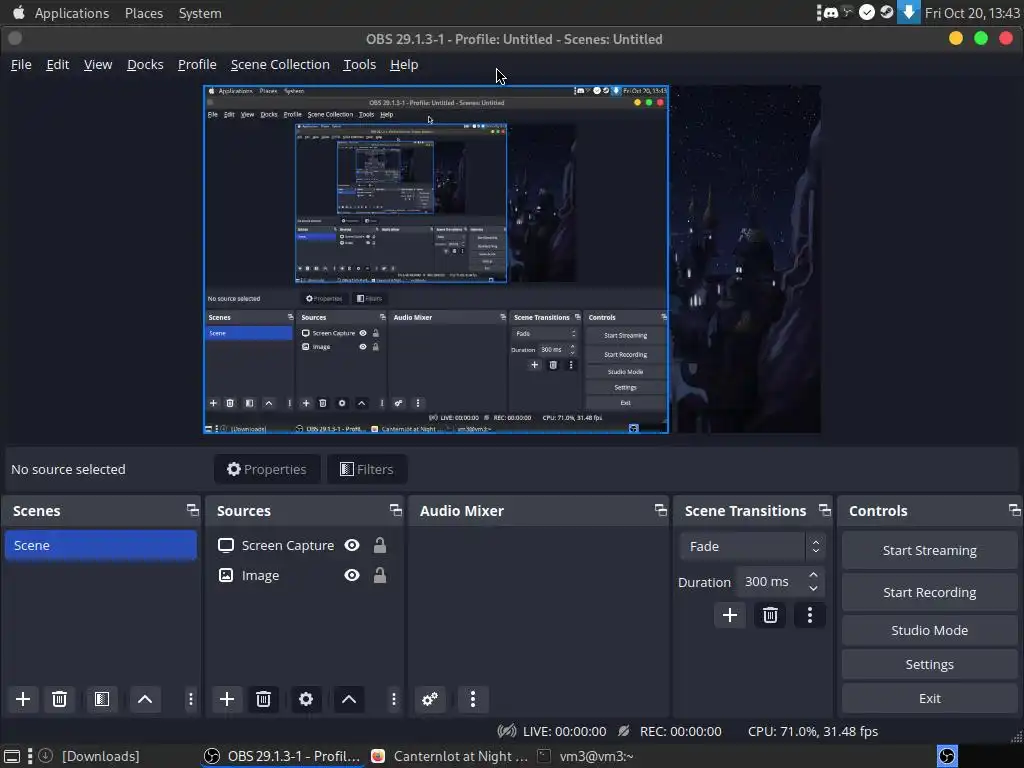Lock the Screen Capture source
Screen dimensions: 1024x768
tap(379, 545)
